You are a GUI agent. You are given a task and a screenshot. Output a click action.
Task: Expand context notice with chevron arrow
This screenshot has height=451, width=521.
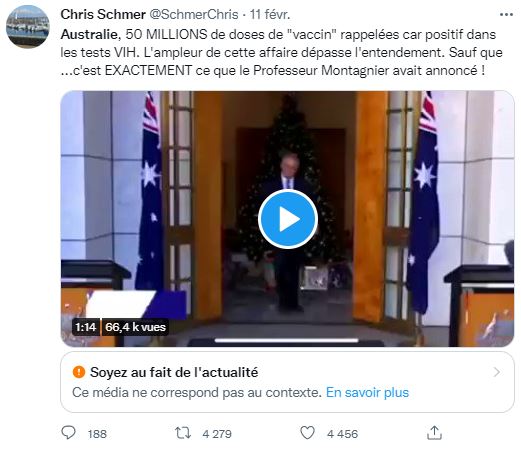click(x=497, y=372)
